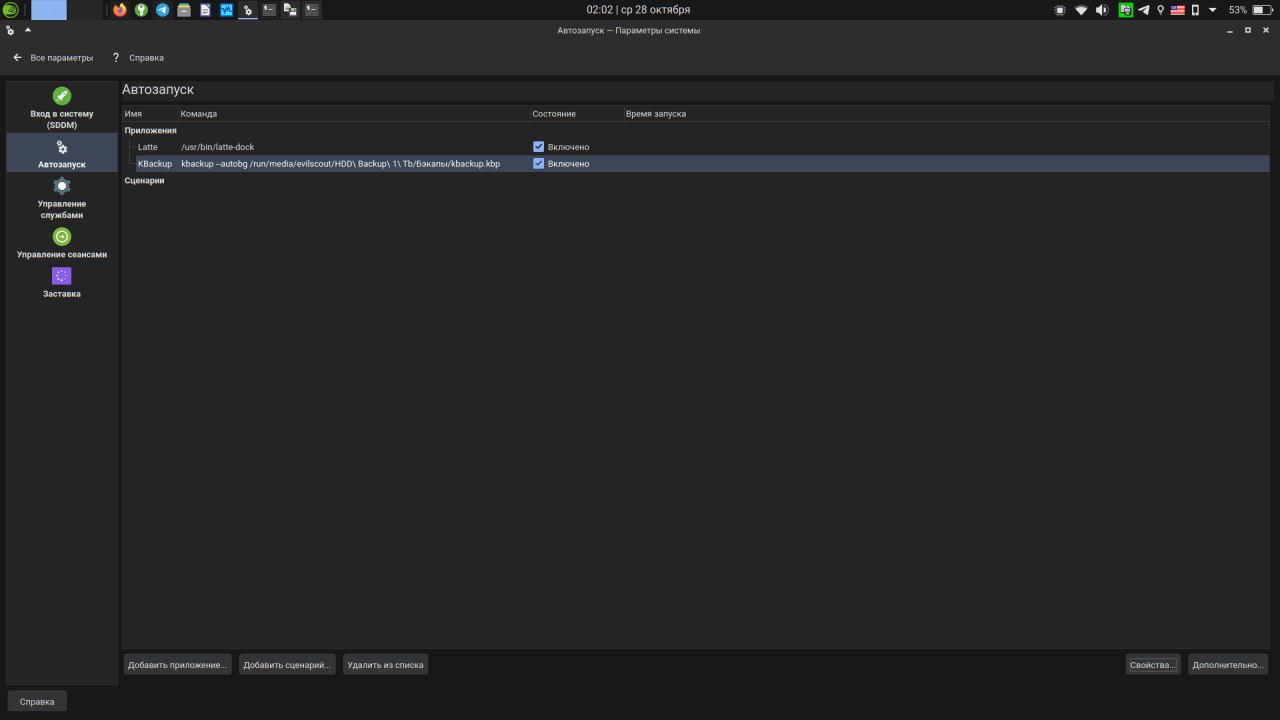
Task: Switch to the System Settings task icon
Action: [248, 10]
